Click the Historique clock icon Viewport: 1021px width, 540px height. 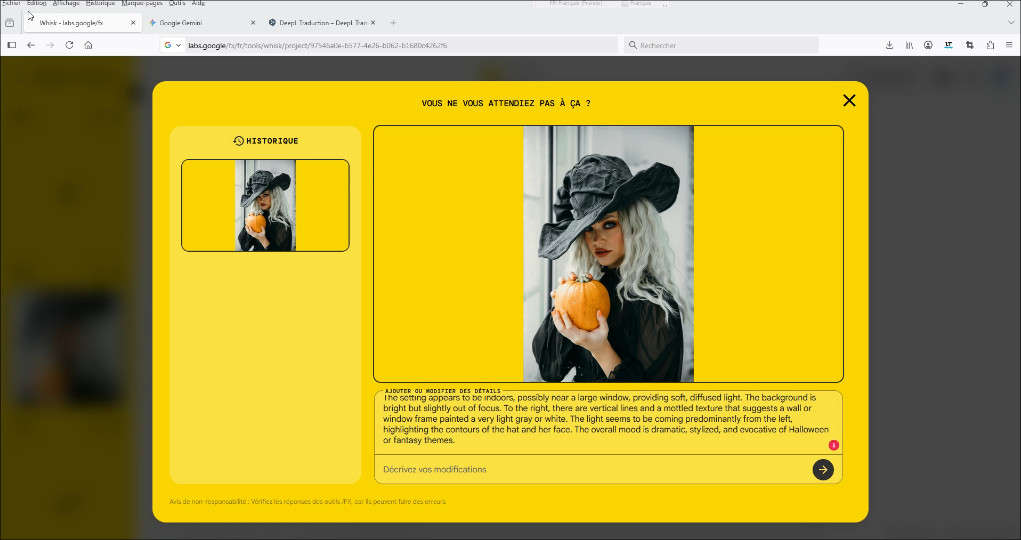238,141
